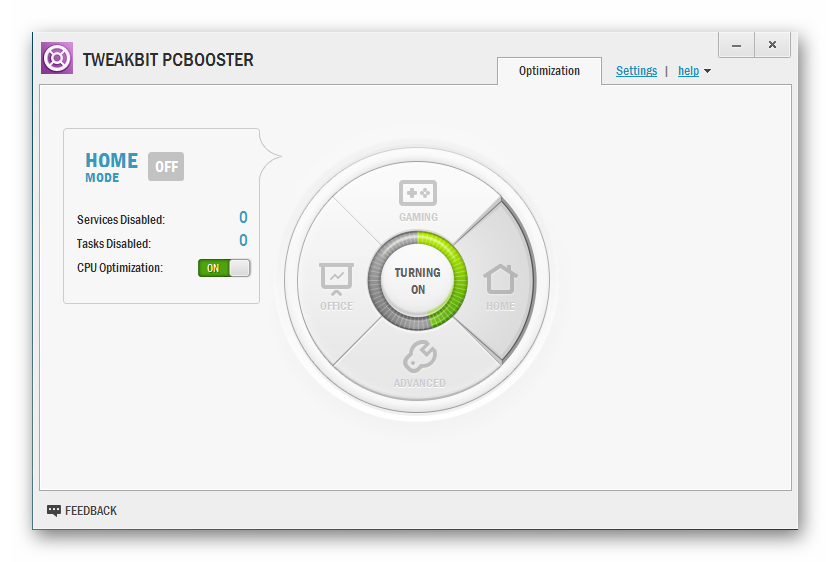Select the Home mode house icon
The image size is (830, 562).
[x=500, y=279]
